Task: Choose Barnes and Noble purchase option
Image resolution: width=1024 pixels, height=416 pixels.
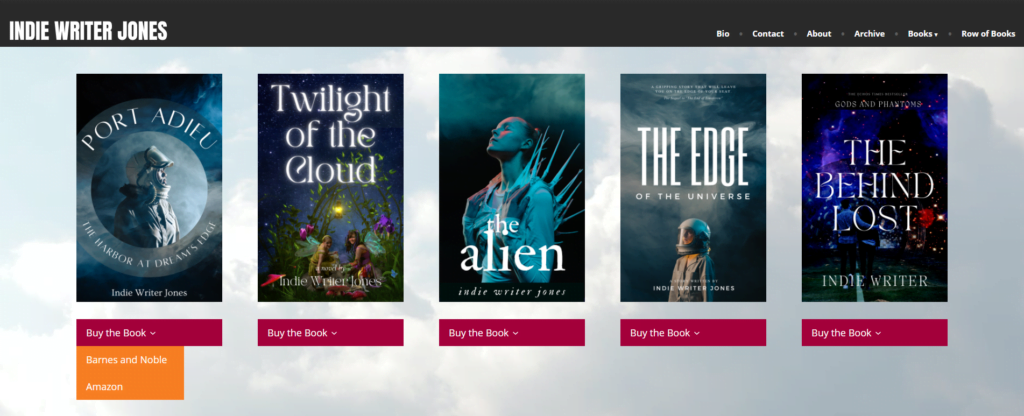Action: pos(130,360)
